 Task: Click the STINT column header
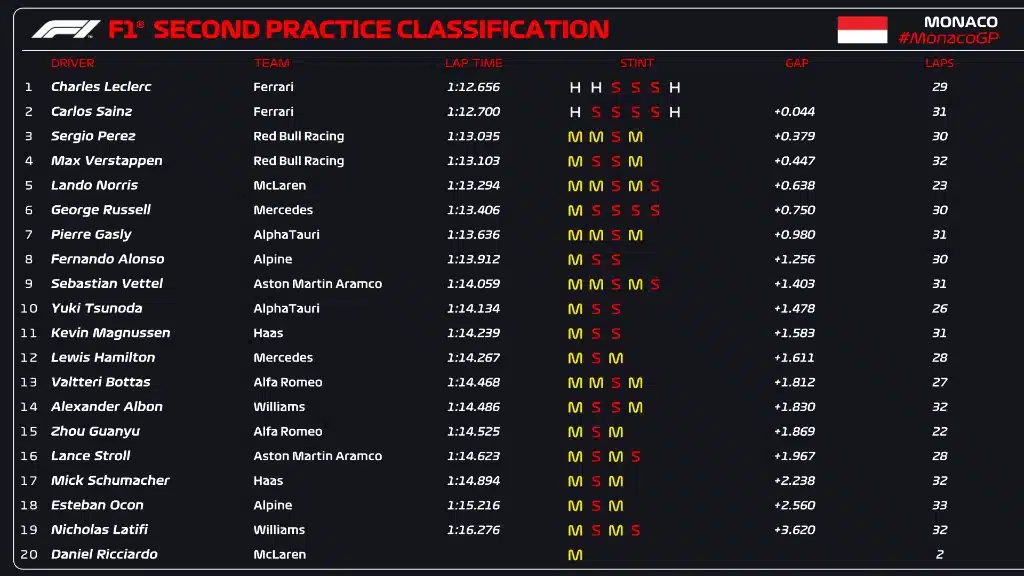(636, 63)
